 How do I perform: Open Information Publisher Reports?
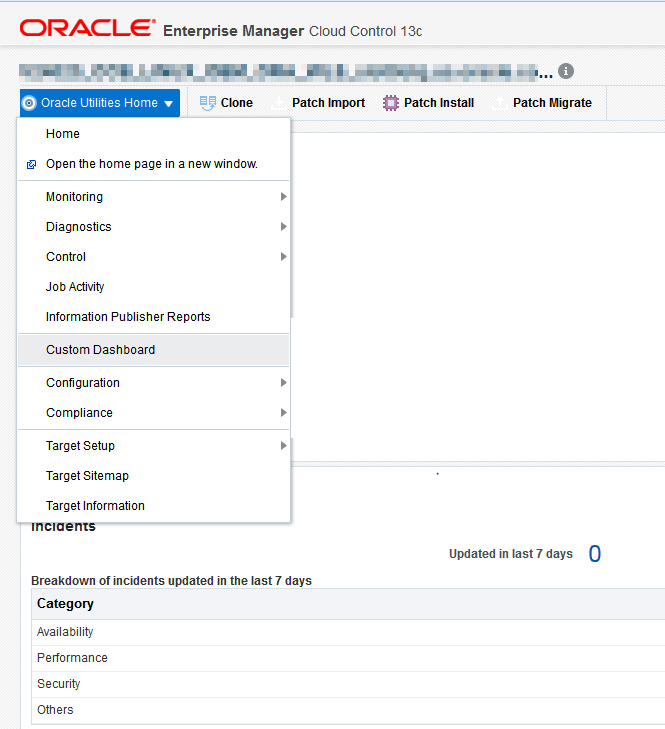[x=153, y=317]
